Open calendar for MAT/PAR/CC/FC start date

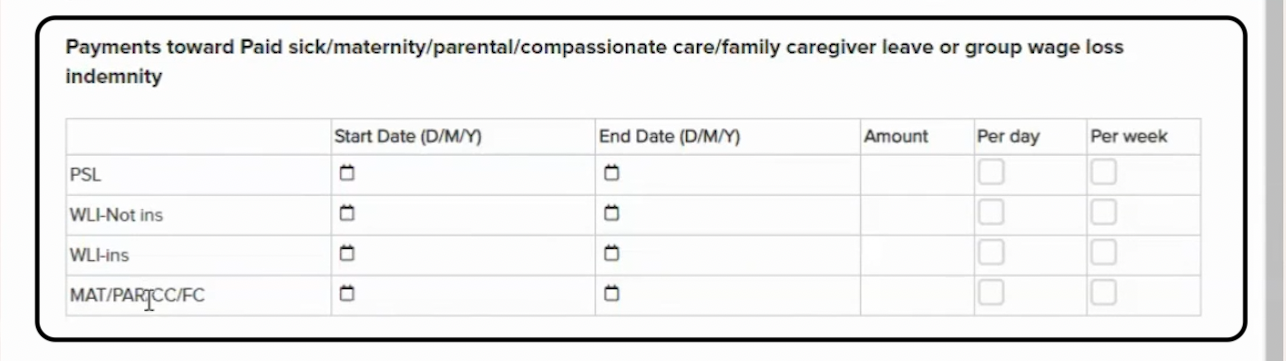pyautogui.click(x=347, y=294)
